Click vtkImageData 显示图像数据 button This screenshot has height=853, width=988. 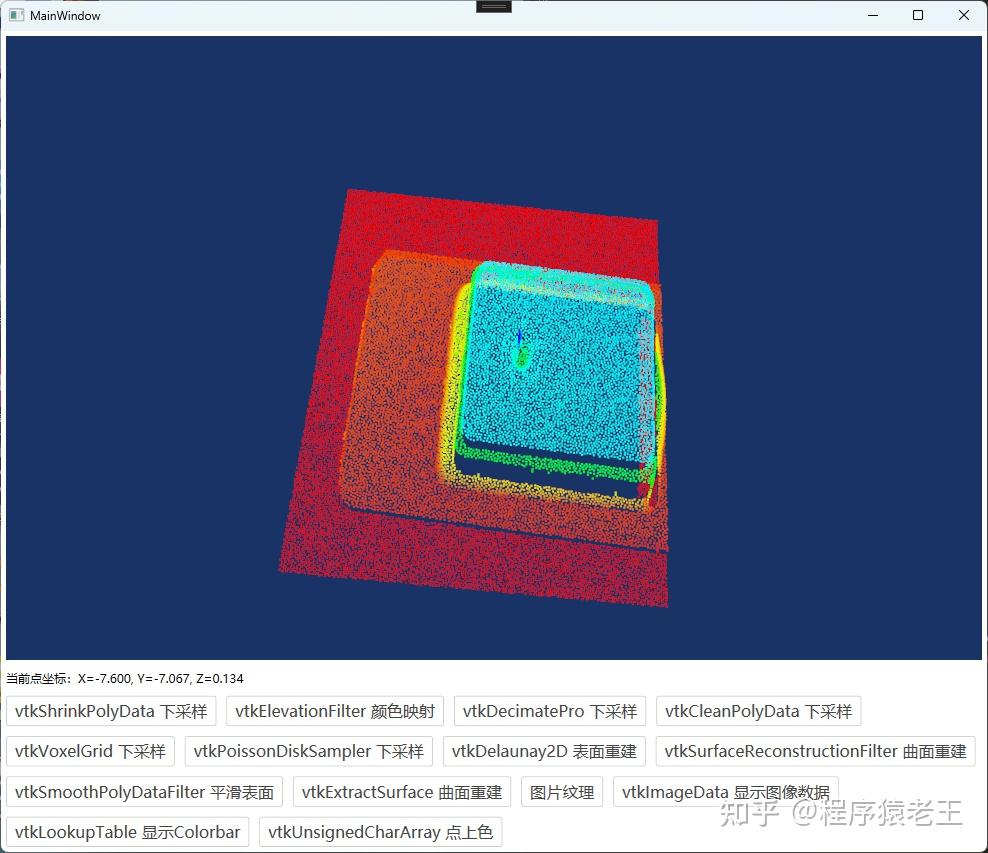click(725, 792)
